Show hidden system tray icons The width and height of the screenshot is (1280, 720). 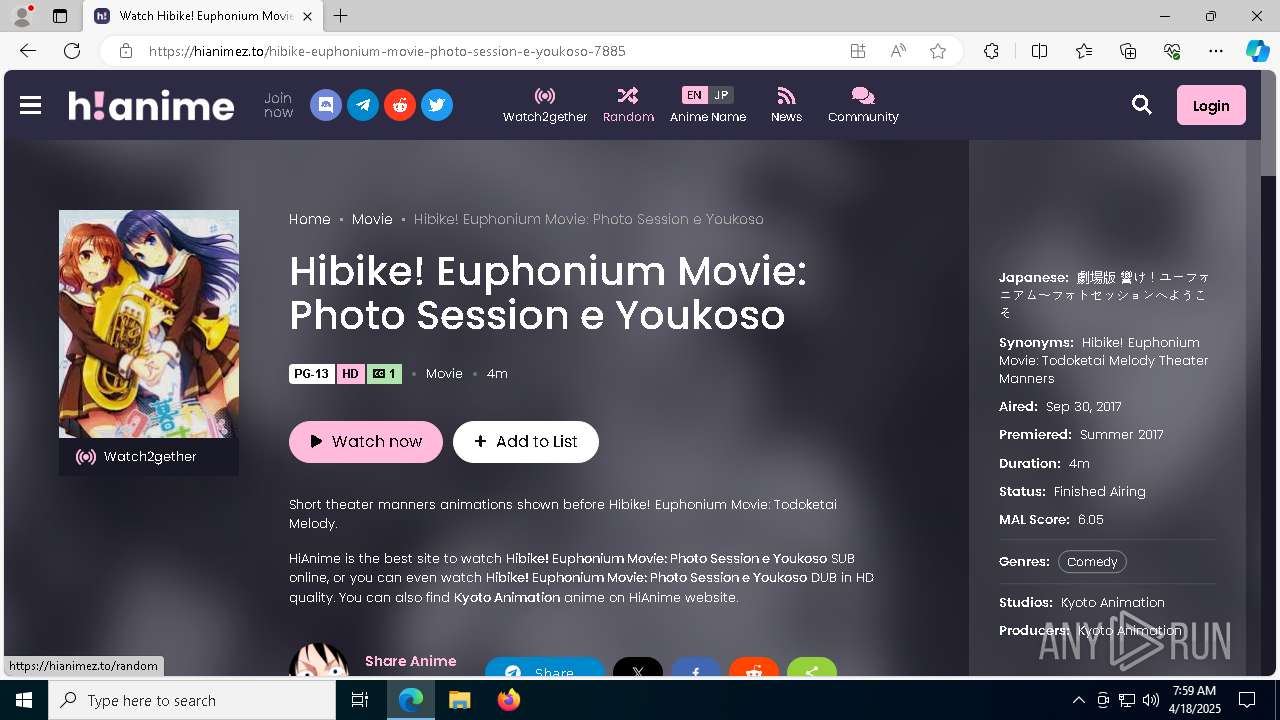click(1078, 700)
